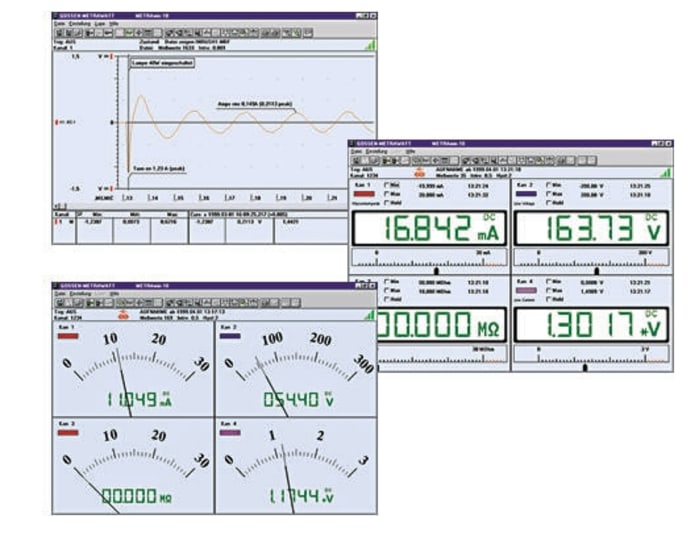
Task: Click the blue Kan 2 color swatch in the digital readout window
Action: point(526,195)
